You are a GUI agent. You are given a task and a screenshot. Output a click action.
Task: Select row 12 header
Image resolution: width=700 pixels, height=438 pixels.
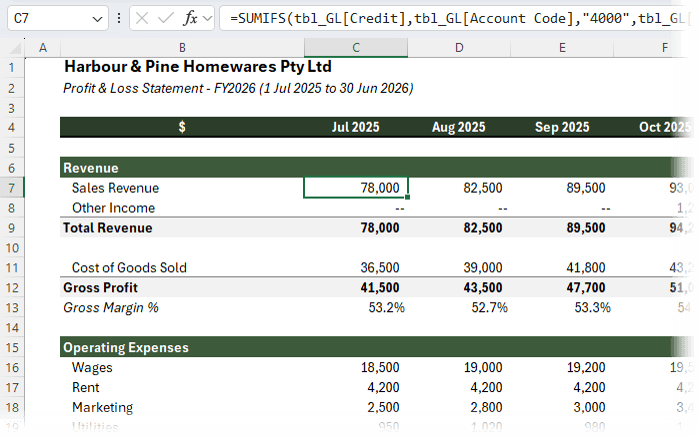click(12, 288)
